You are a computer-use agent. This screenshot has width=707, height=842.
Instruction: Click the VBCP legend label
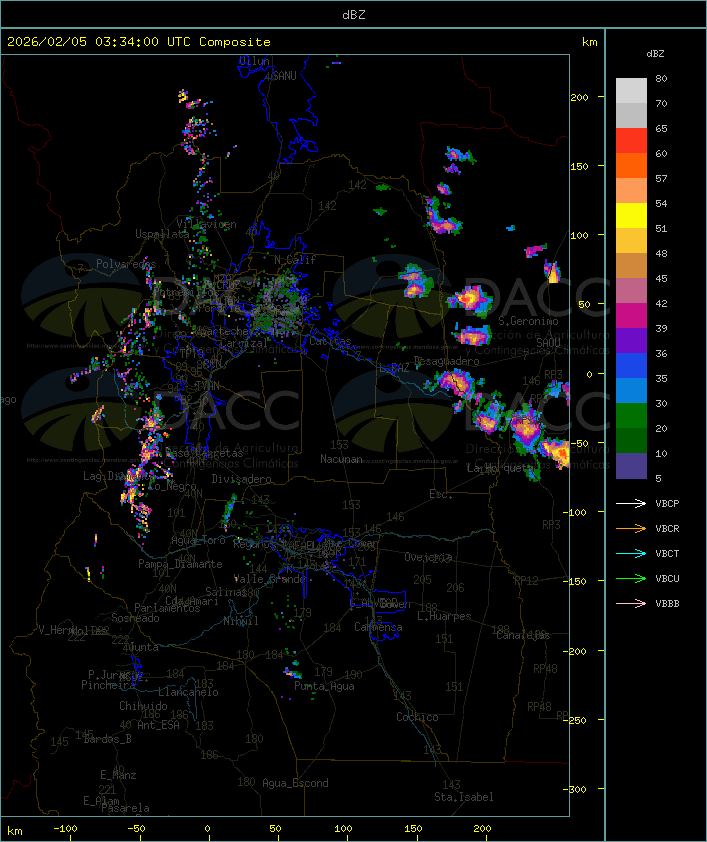(667, 504)
